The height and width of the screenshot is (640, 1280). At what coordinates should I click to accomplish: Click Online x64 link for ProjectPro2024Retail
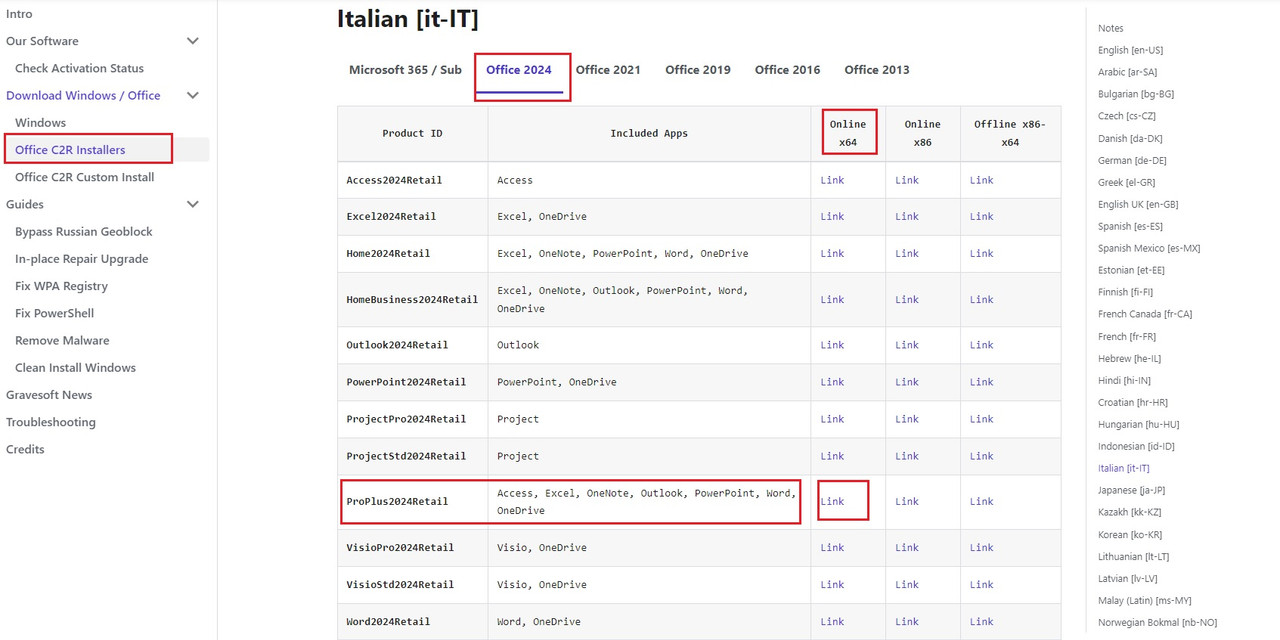click(x=832, y=419)
